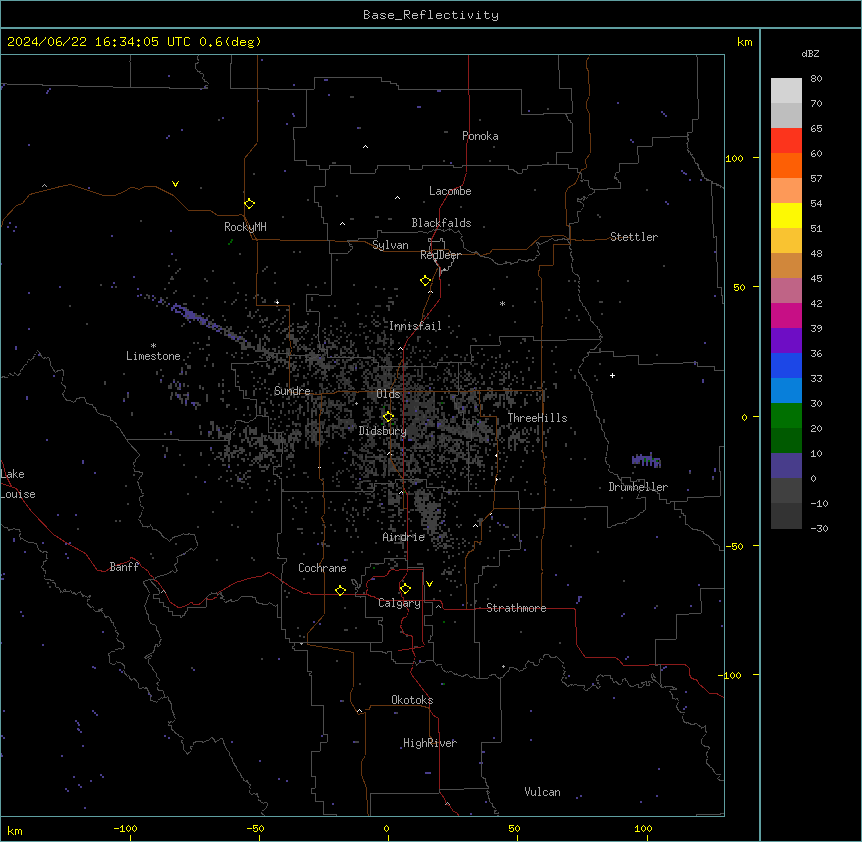Select the HighRiver city label

[430, 743]
